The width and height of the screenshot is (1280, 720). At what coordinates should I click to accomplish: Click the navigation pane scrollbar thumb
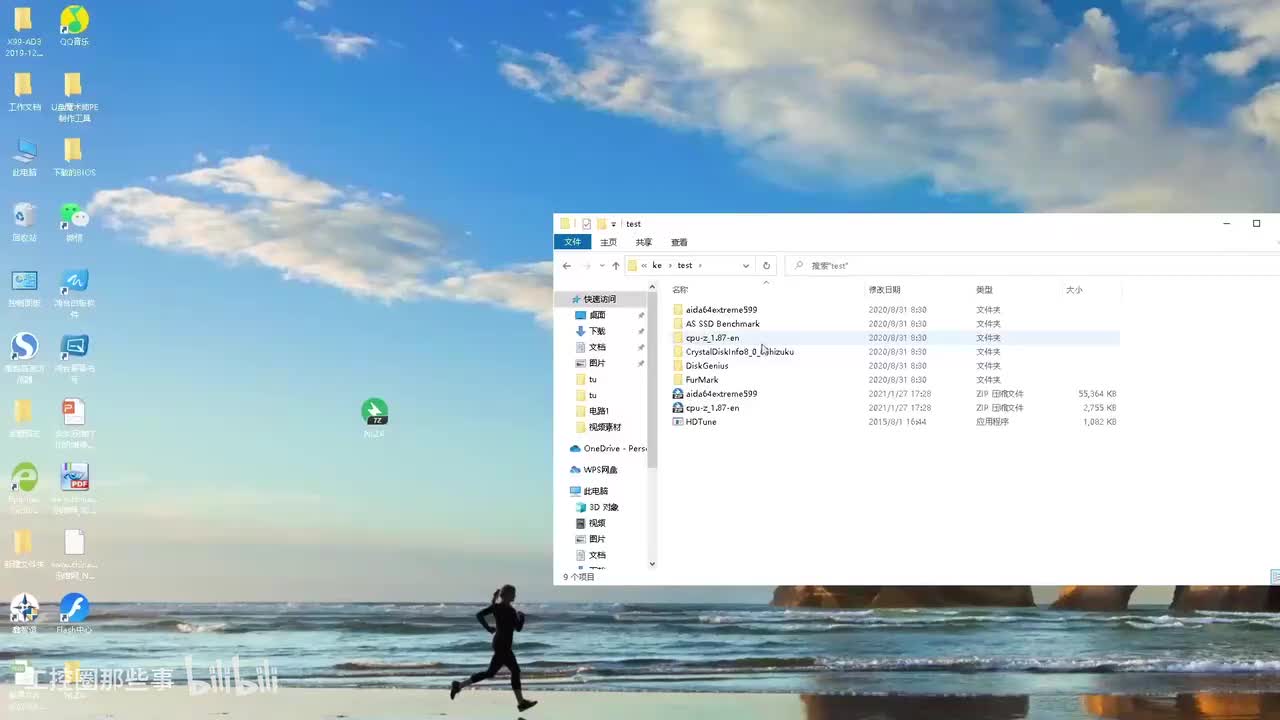tap(653, 380)
